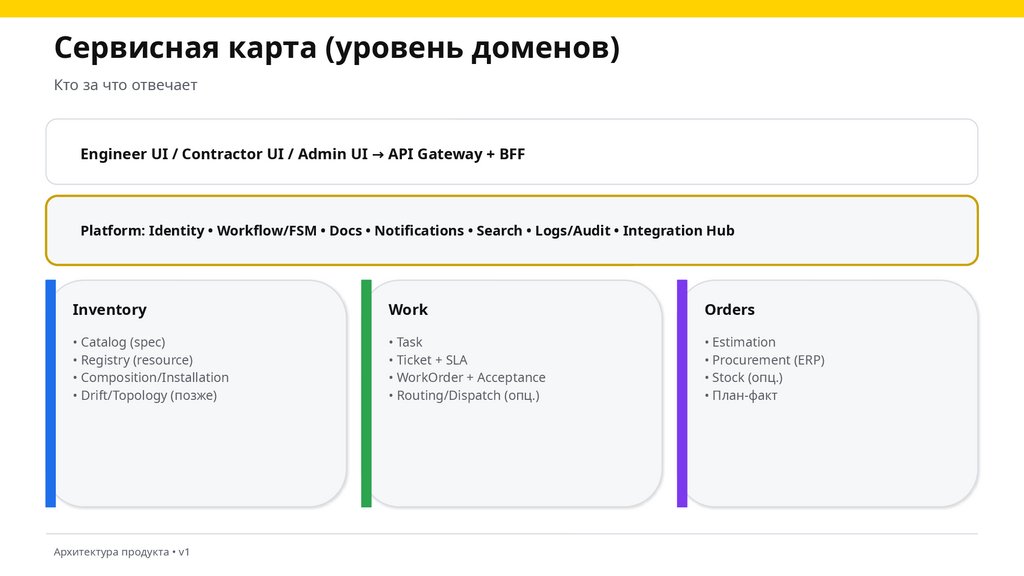
Task: Click the 'Drift/Topology (позже)' bullet
Action: coord(145,395)
